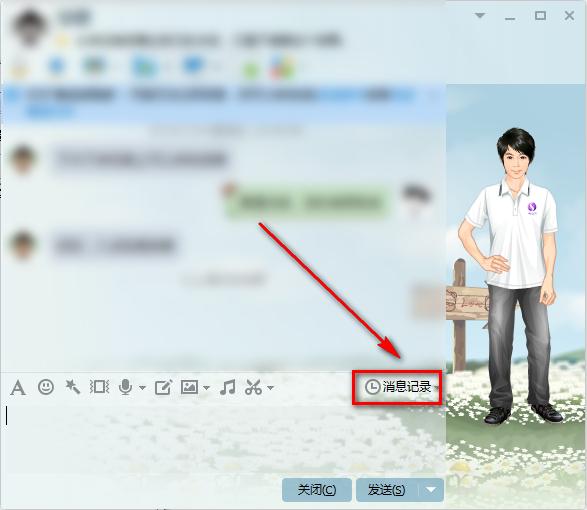This screenshot has width=587, height=510.
Task: Expand the screenshot options arrow
Action: click(x=271, y=388)
